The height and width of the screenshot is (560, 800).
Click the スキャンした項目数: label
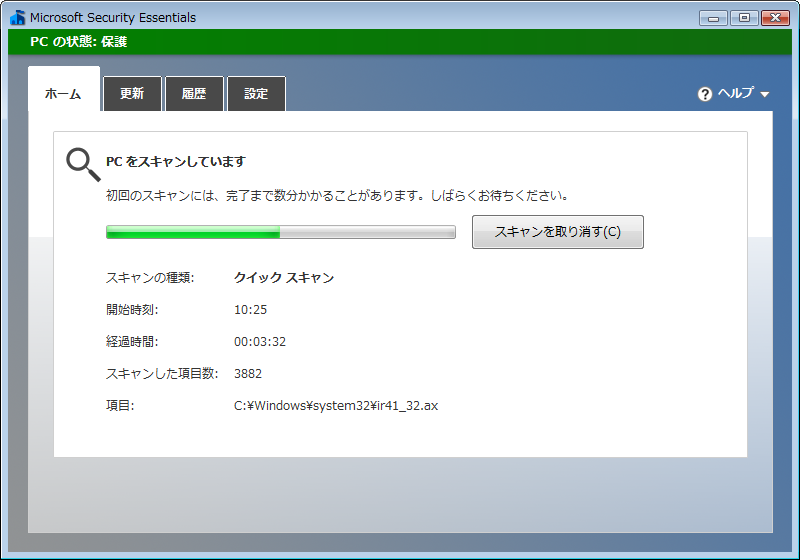coord(162,374)
